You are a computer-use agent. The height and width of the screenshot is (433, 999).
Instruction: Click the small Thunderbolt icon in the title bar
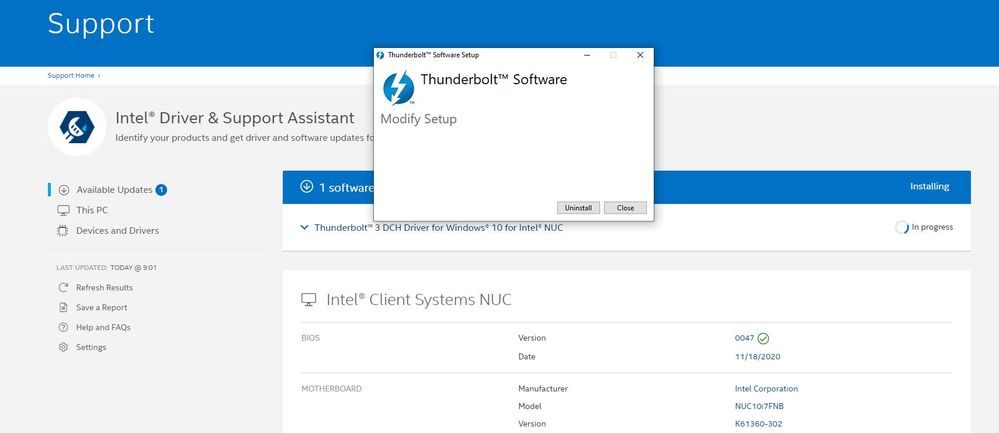(380, 55)
